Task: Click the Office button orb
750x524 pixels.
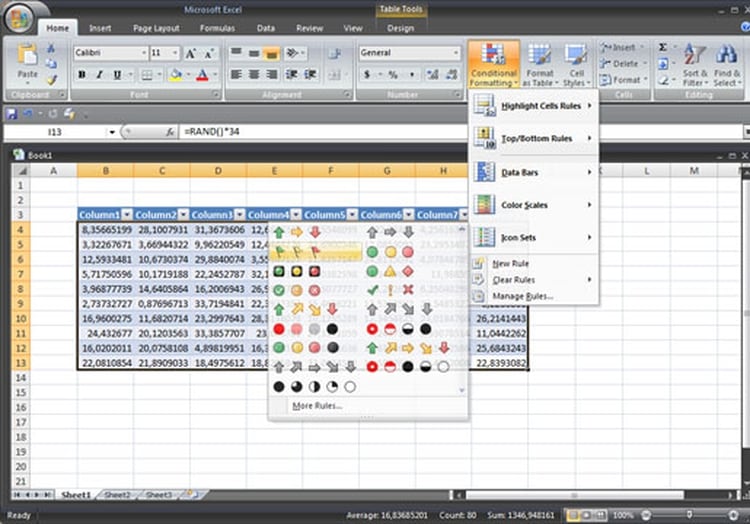Action: [x=19, y=17]
